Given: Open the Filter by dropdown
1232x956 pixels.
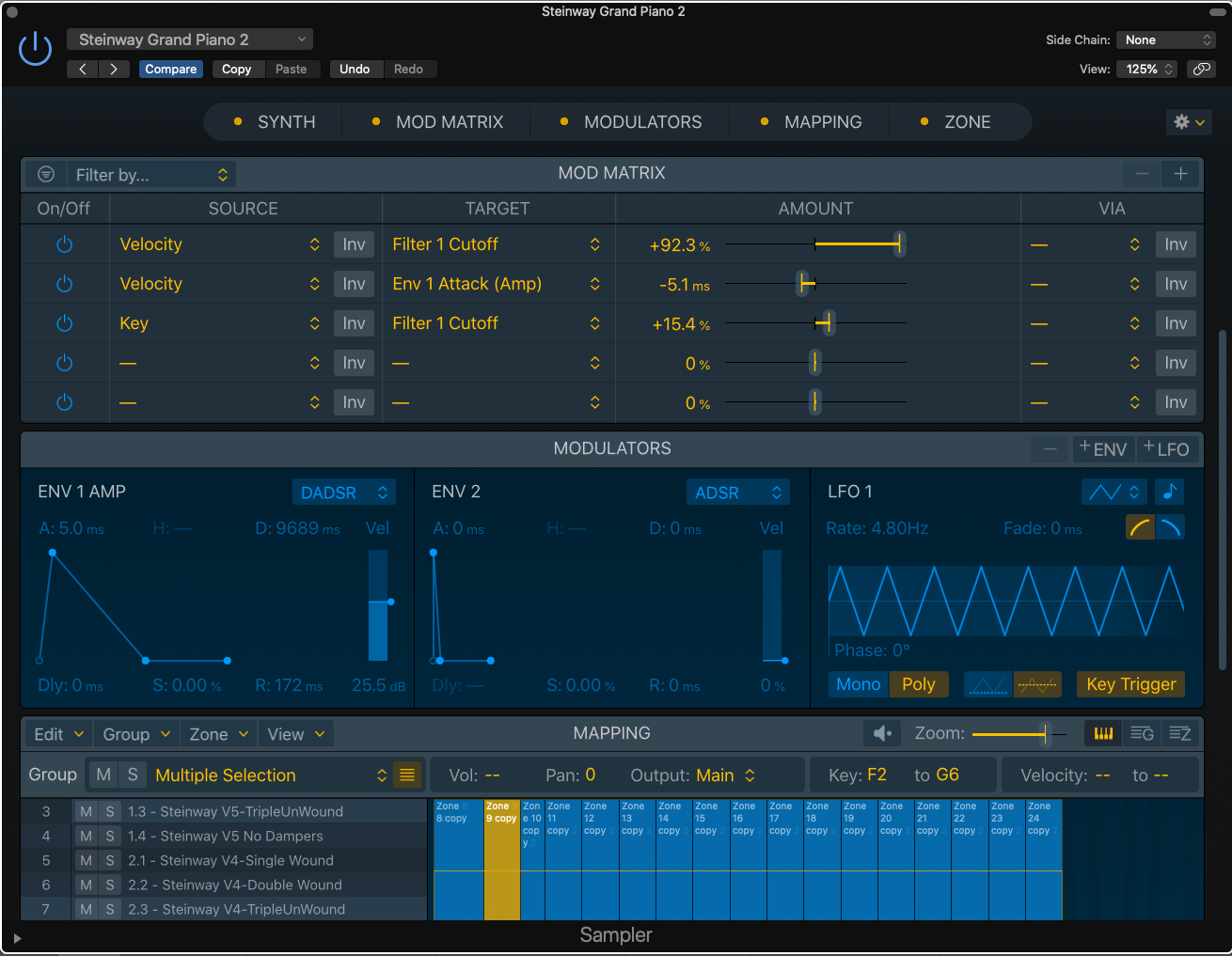Looking at the screenshot, I should point(150,174).
